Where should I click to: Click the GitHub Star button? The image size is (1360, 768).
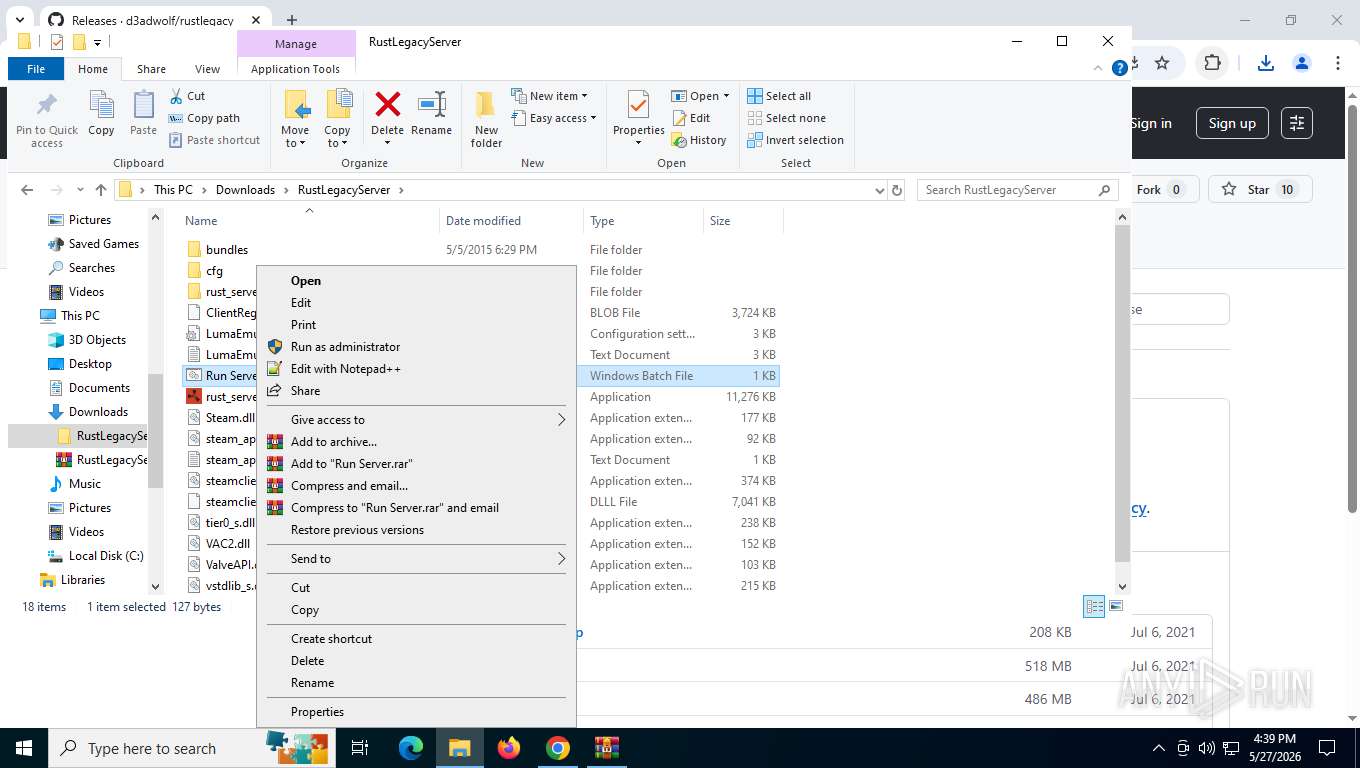(x=1259, y=190)
